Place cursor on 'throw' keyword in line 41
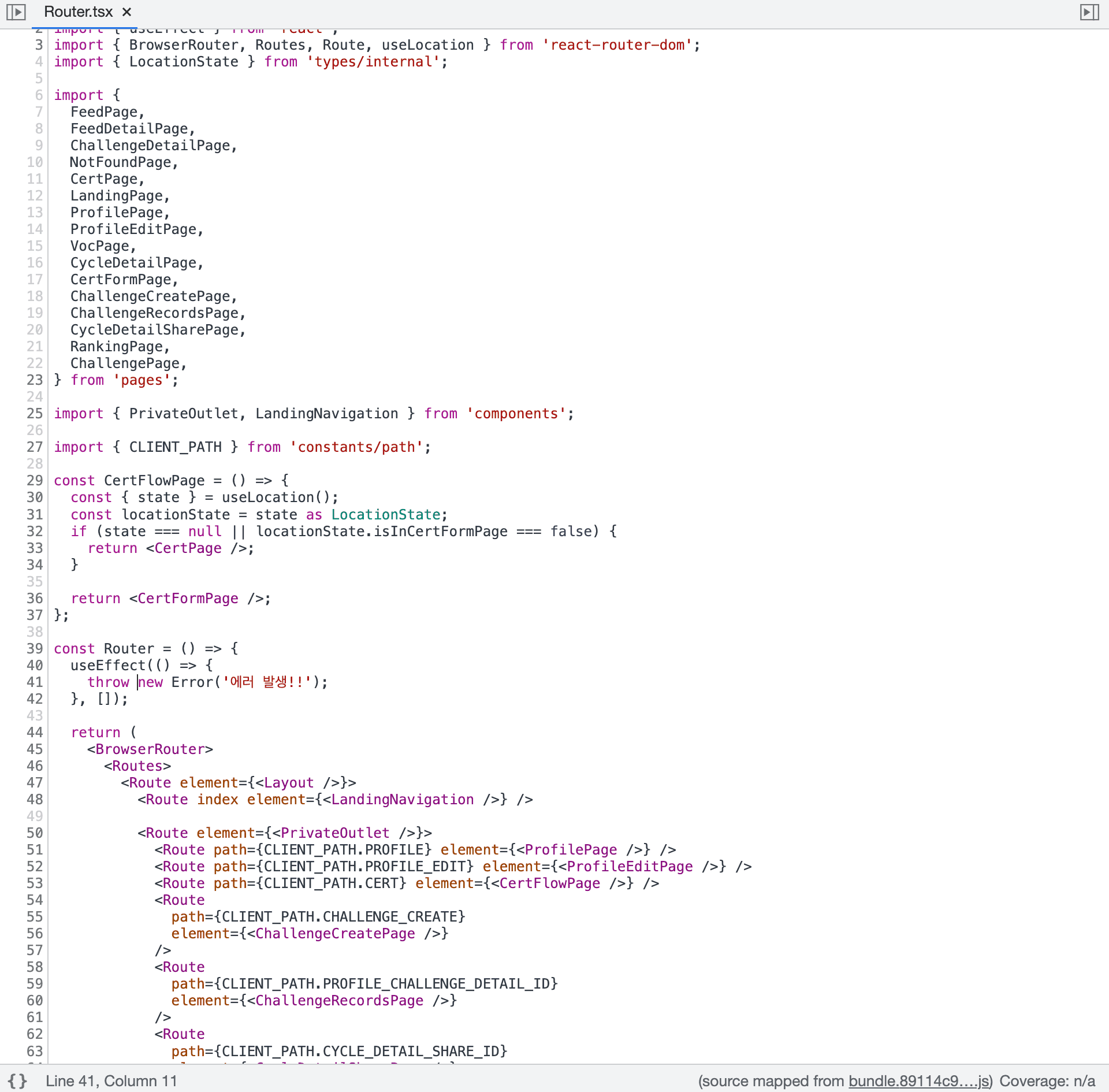 108,682
